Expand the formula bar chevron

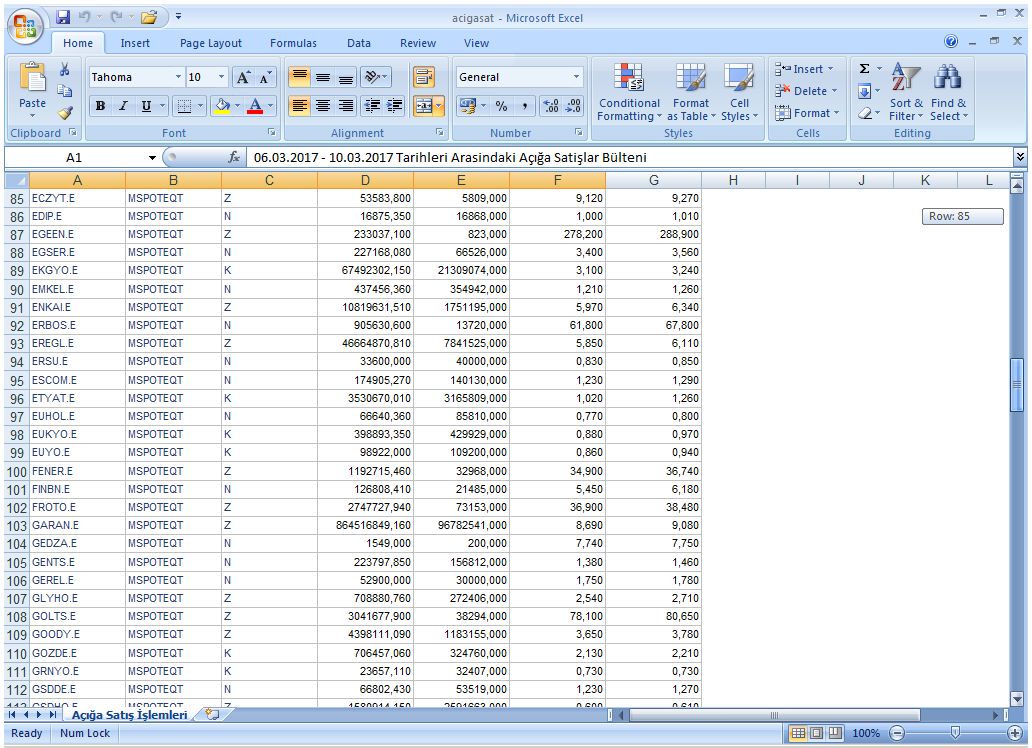tap(1019, 157)
